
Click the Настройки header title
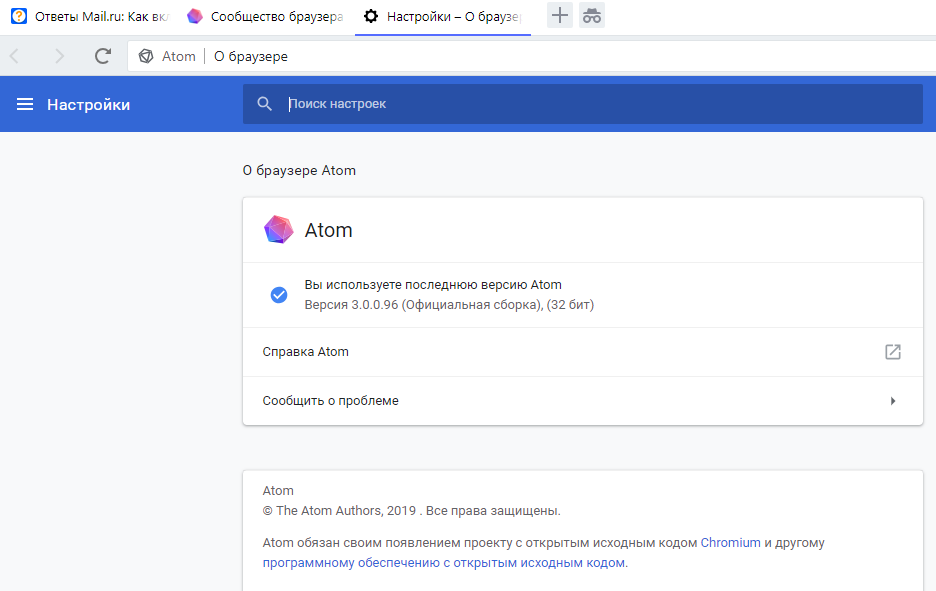click(88, 104)
